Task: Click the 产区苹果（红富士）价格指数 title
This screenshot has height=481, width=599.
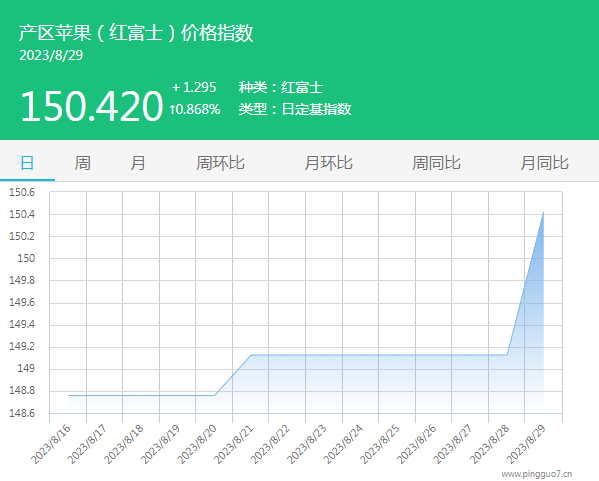Action: click(136, 32)
